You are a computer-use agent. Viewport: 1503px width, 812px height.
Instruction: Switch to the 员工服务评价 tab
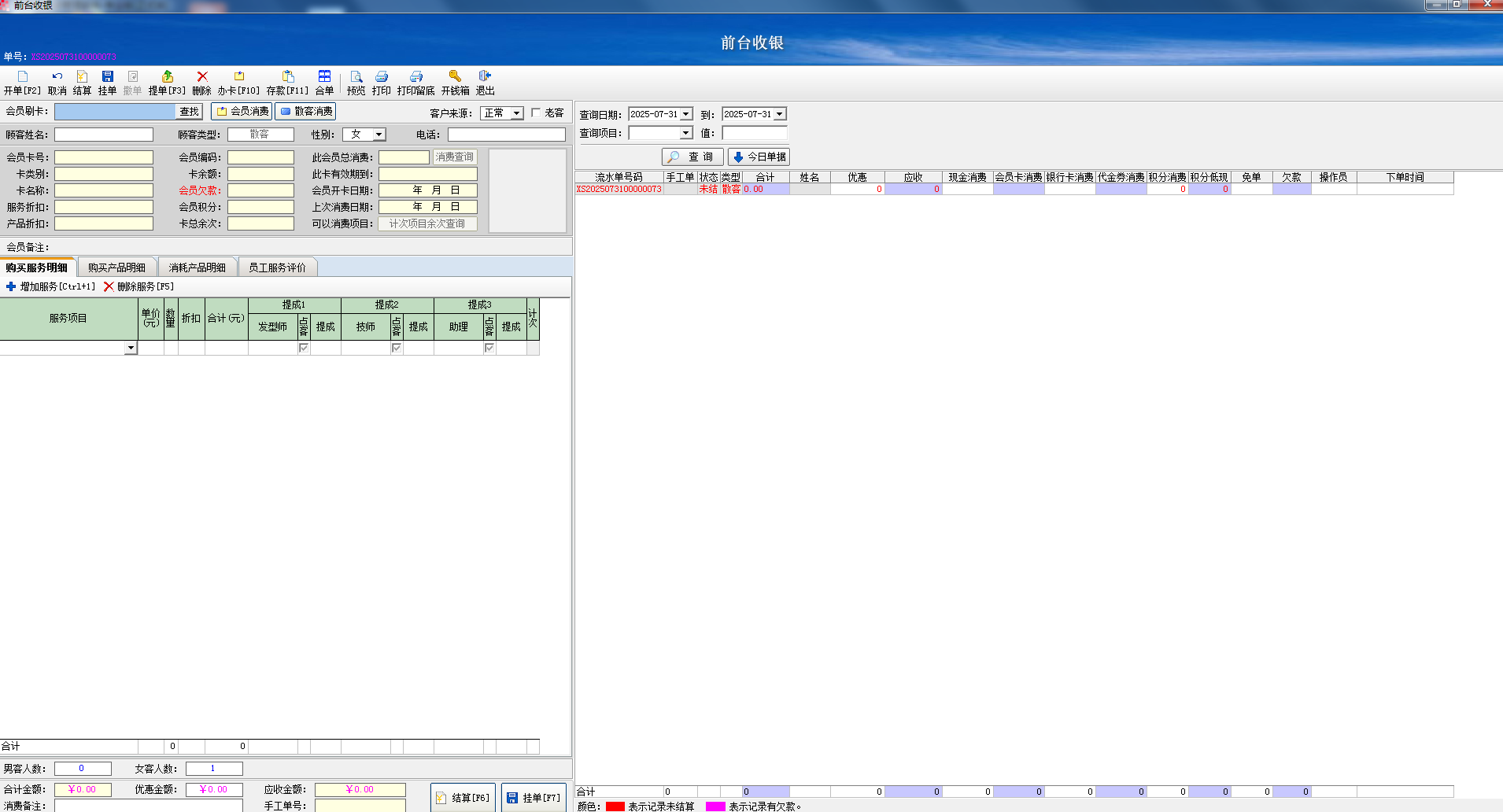[x=277, y=268]
